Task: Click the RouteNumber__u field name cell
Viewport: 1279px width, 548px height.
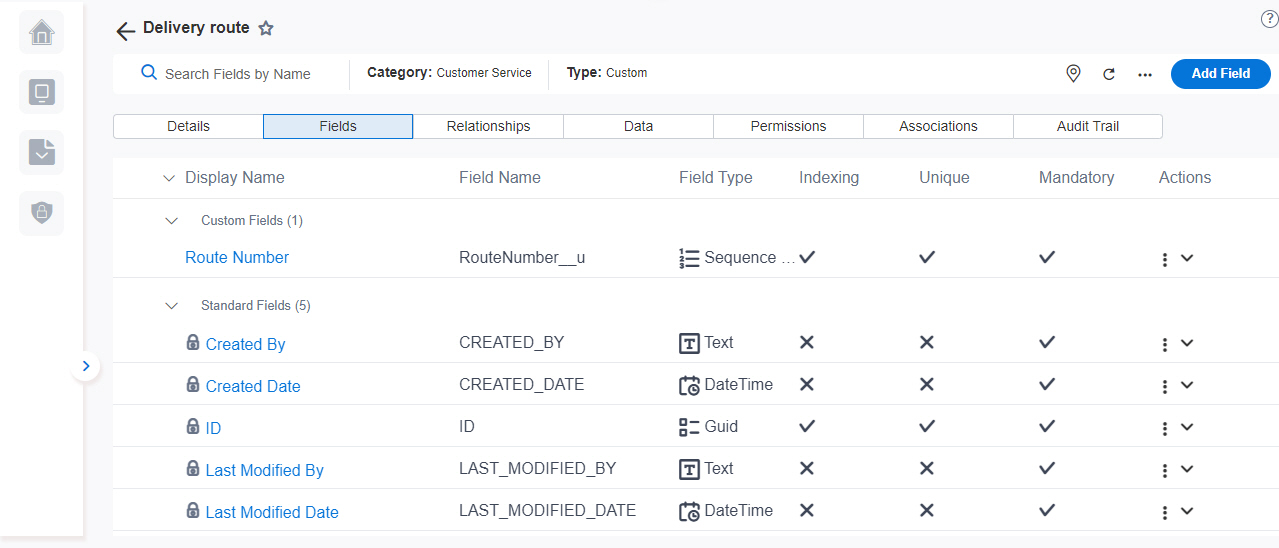Action: pos(522,257)
